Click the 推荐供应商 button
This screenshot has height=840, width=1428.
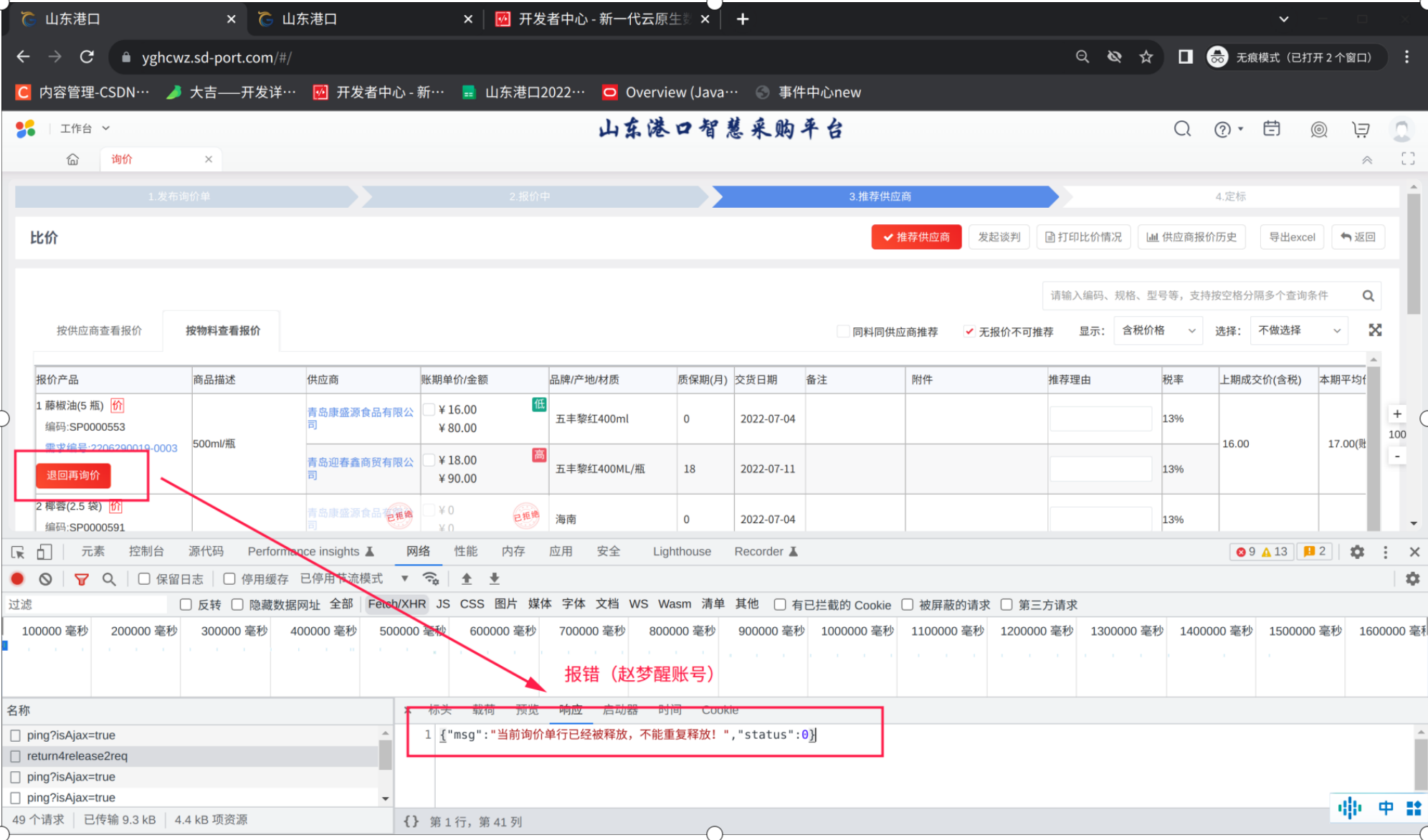[x=916, y=237]
